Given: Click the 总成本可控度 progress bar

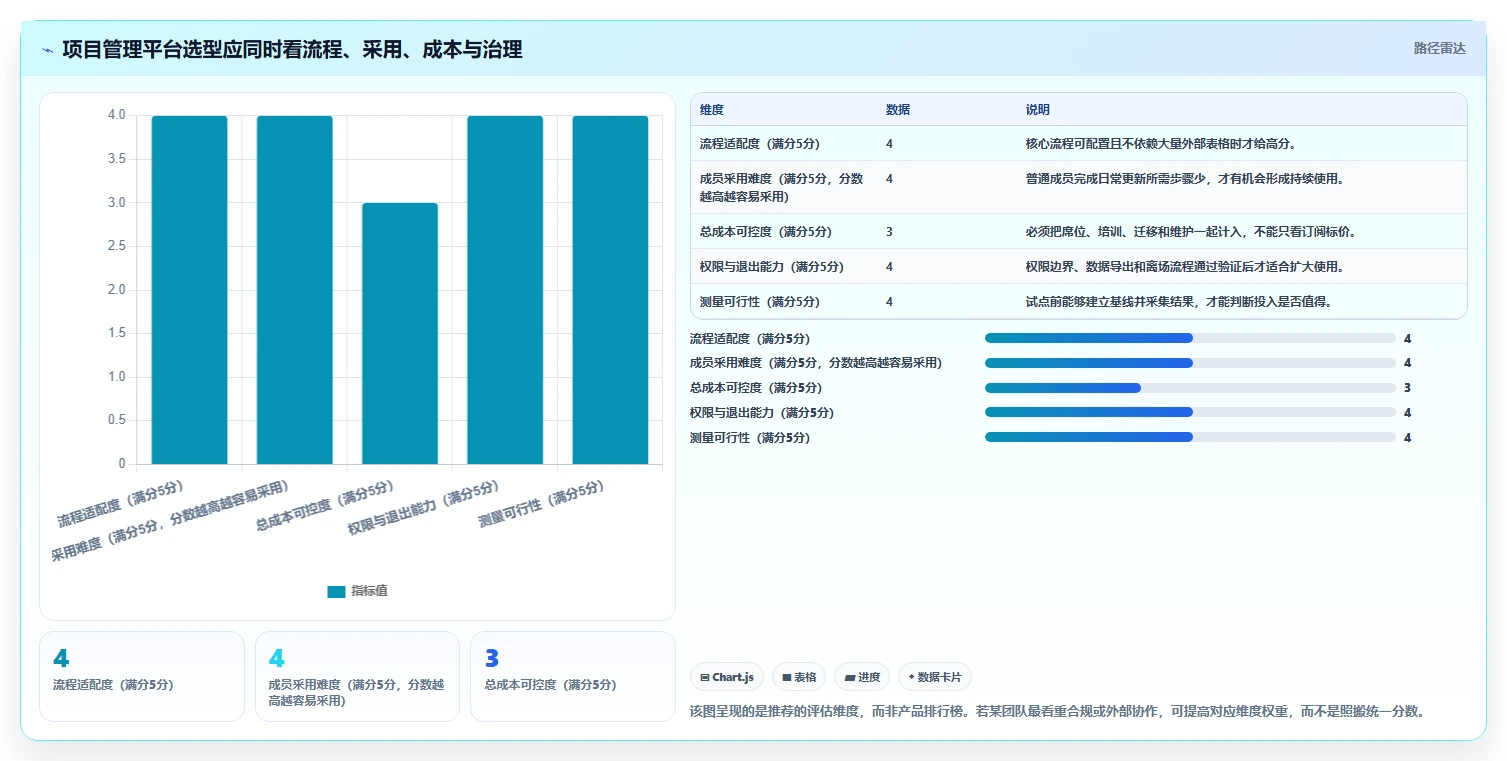Looking at the screenshot, I should coord(1190,388).
